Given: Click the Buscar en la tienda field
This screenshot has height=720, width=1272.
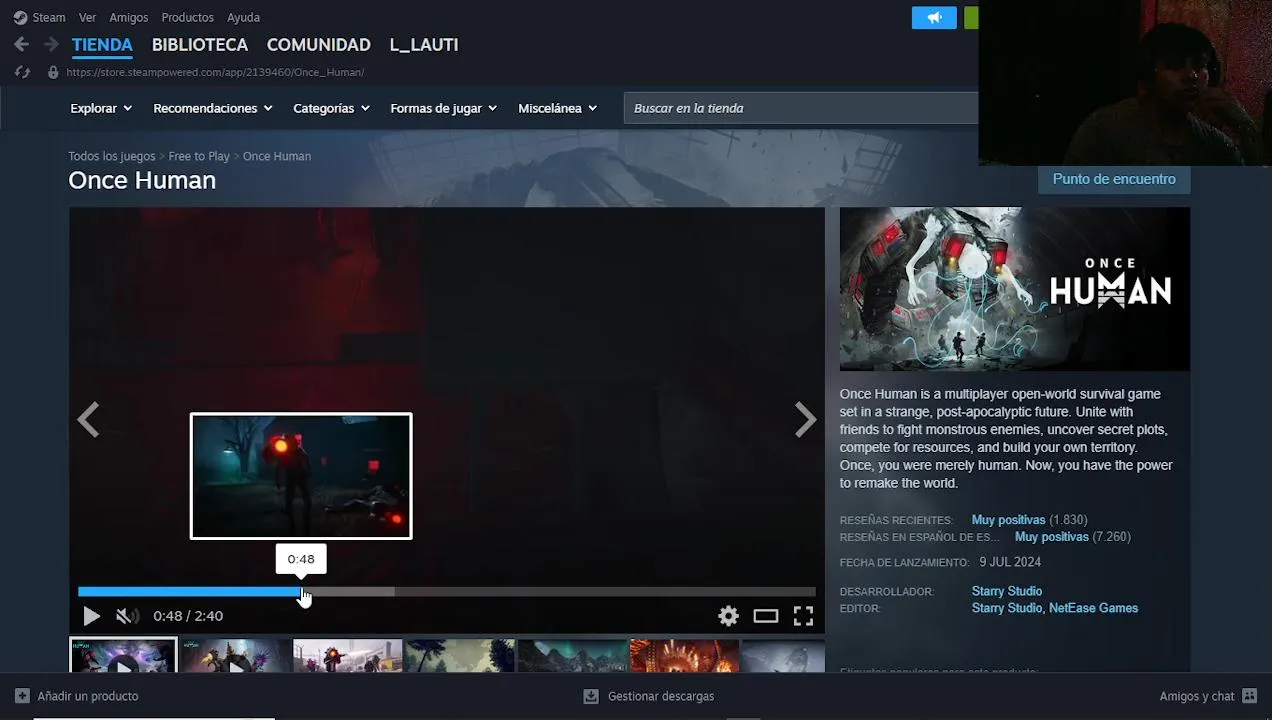Looking at the screenshot, I should pos(800,108).
